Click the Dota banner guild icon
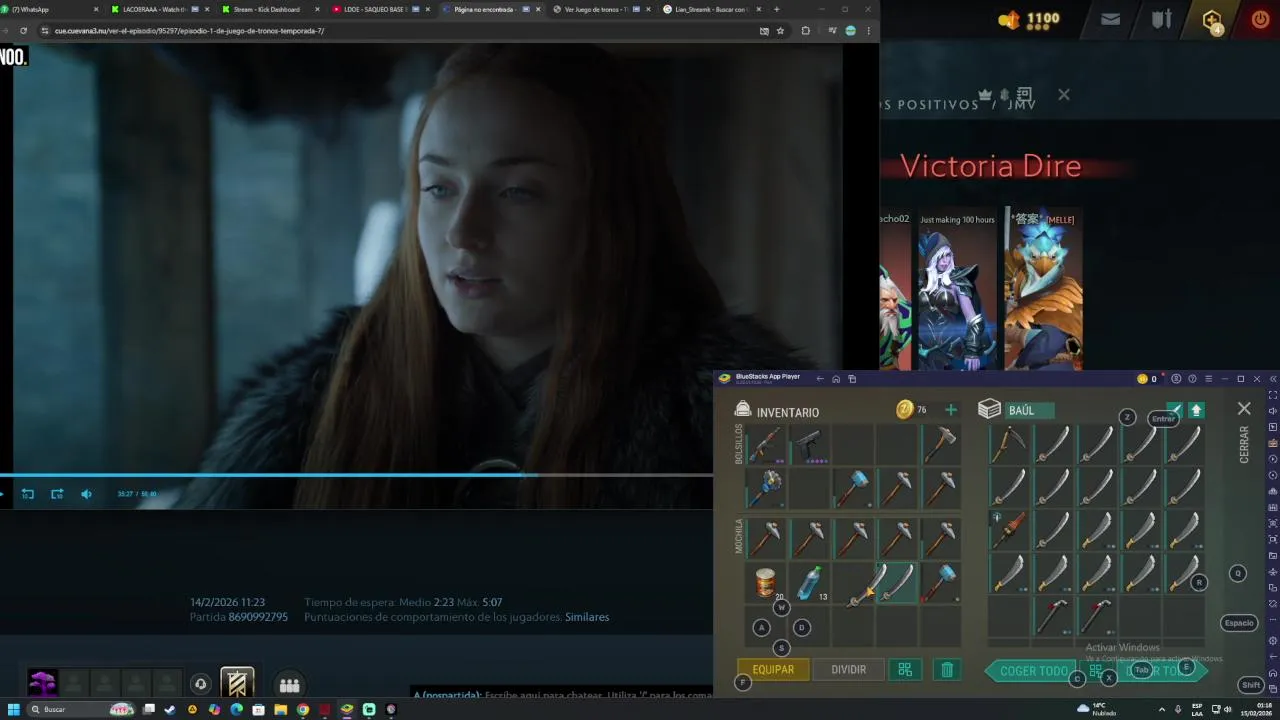The height and width of the screenshot is (720, 1280). (237, 684)
